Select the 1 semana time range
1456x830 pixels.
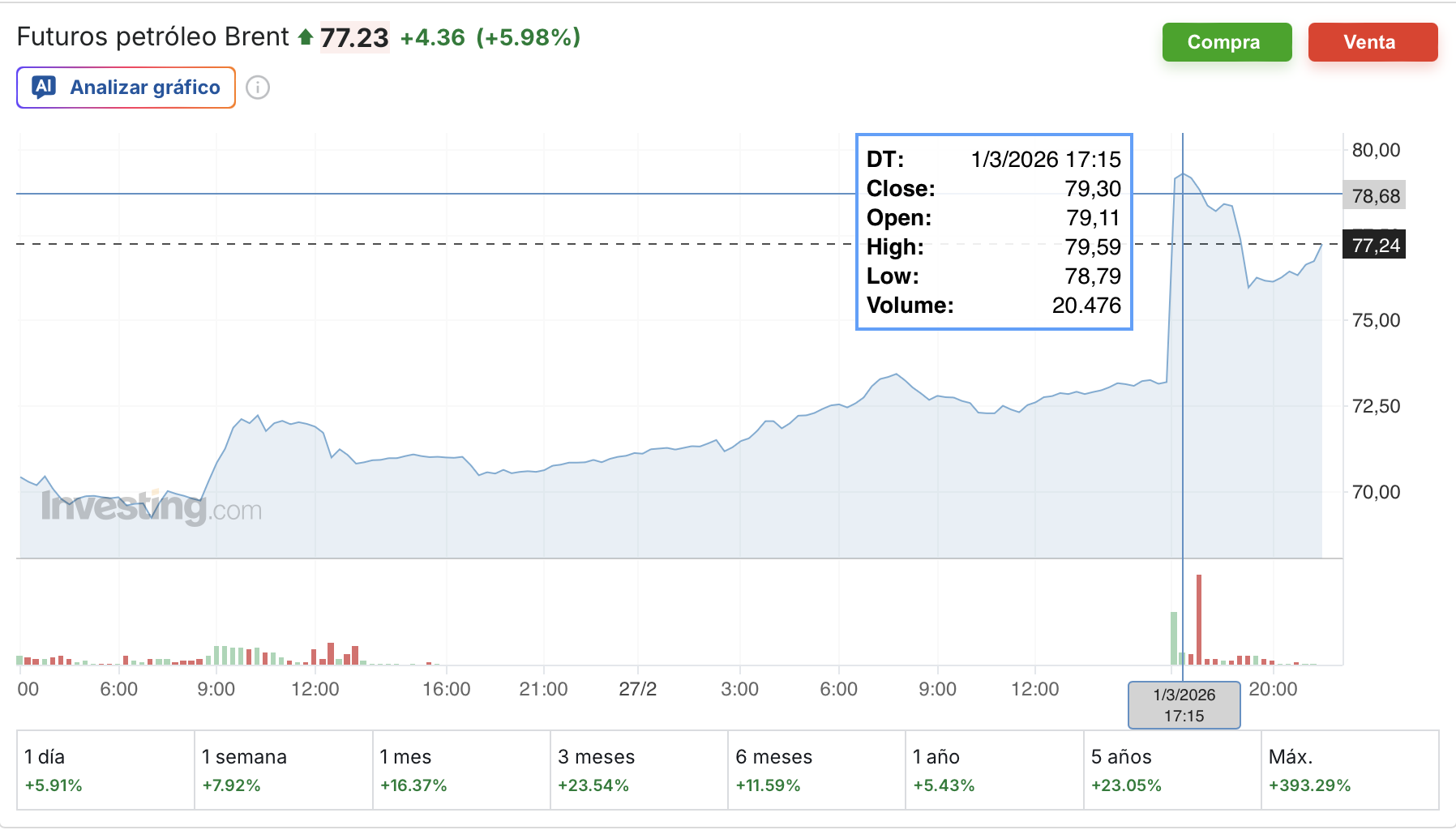[284, 770]
